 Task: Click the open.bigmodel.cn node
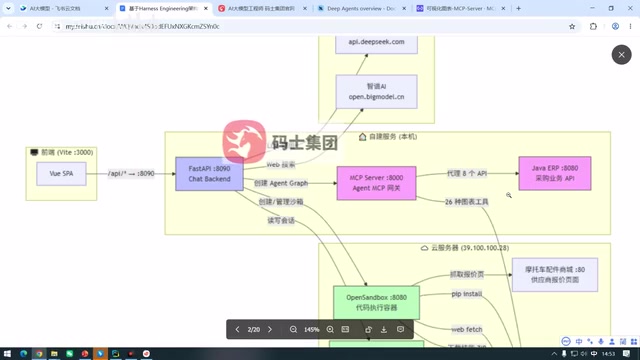click(x=376, y=92)
